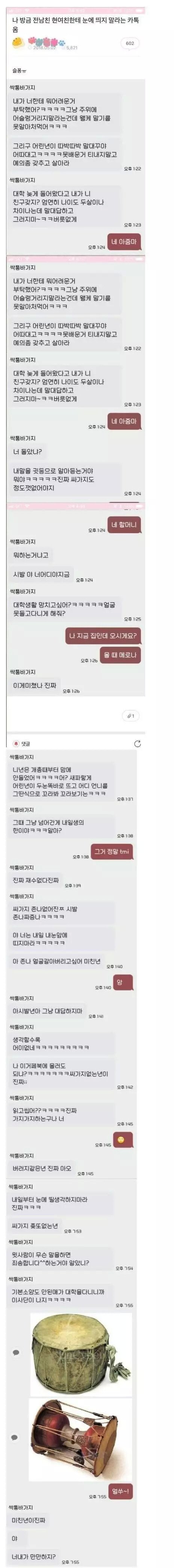The image size is (174, 1568).
Task: Open the 댓글 comments label
Action: (x=26, y=743)
